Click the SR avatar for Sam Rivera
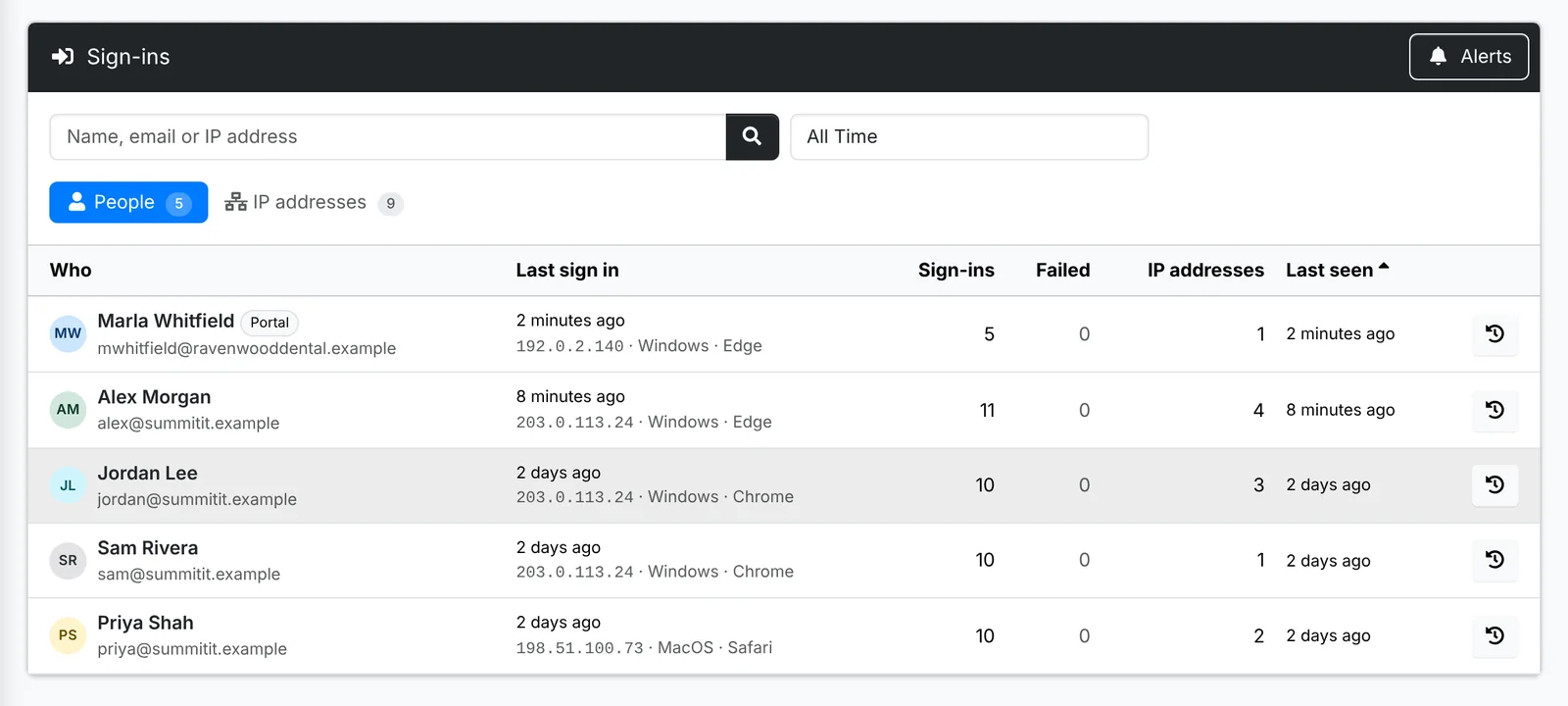Screen dimensions: 1568x706 (x=68, y=561)
